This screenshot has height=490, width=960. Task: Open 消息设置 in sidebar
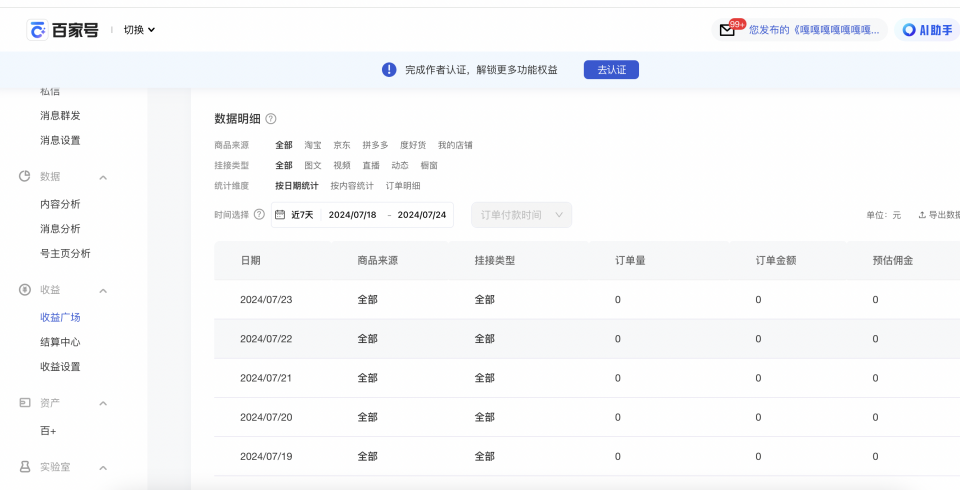coord(60,140)
